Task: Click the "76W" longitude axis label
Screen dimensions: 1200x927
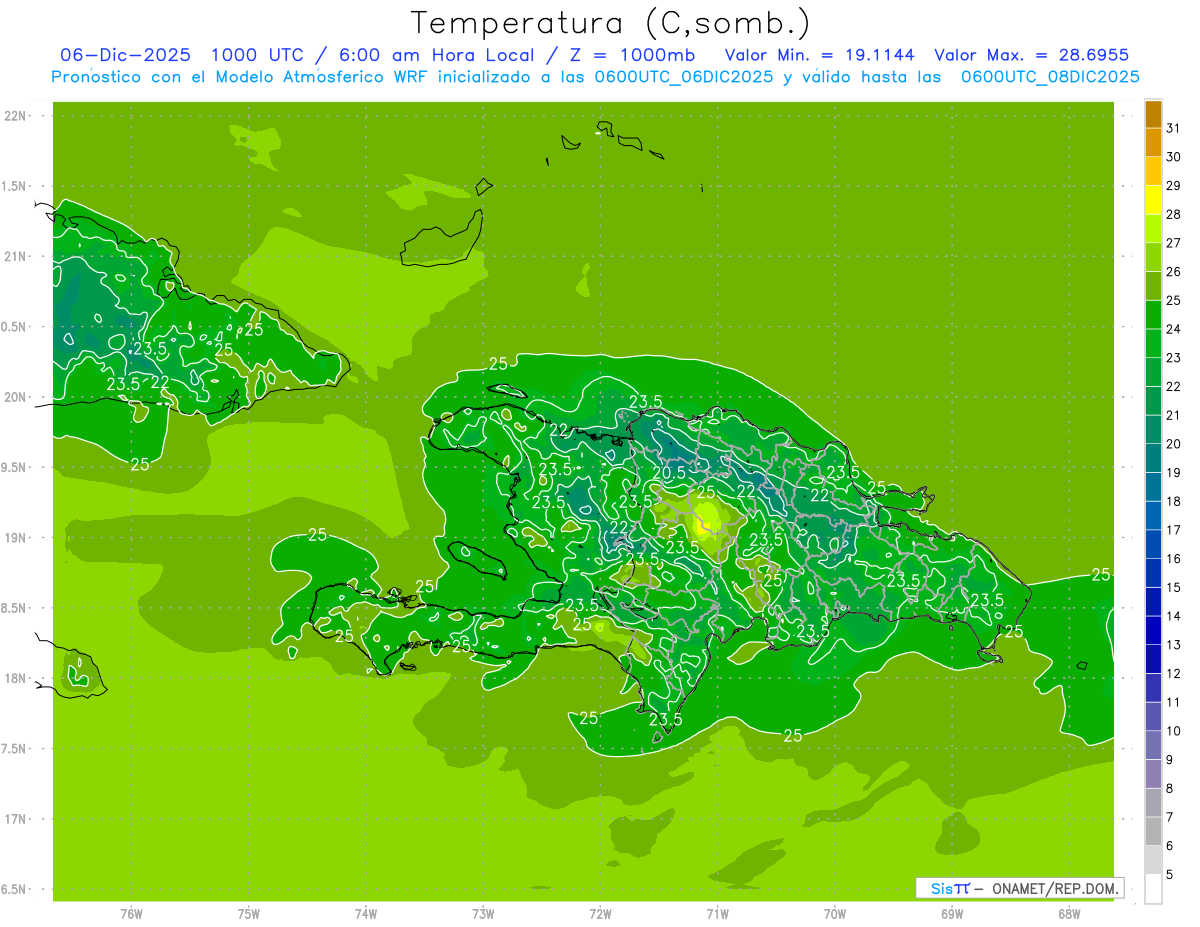Action: tap(131, 913)
